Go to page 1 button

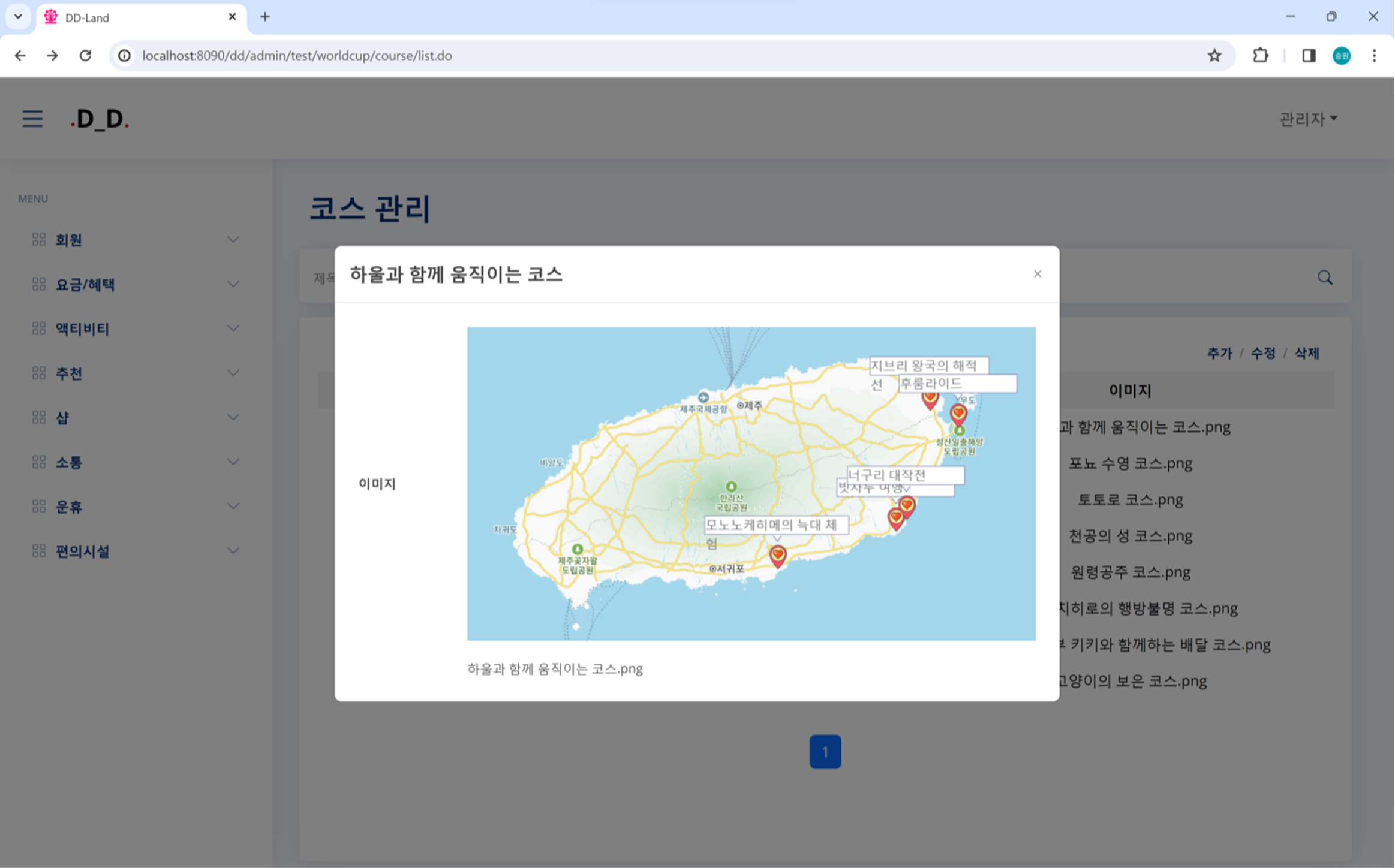pos(825,752)
